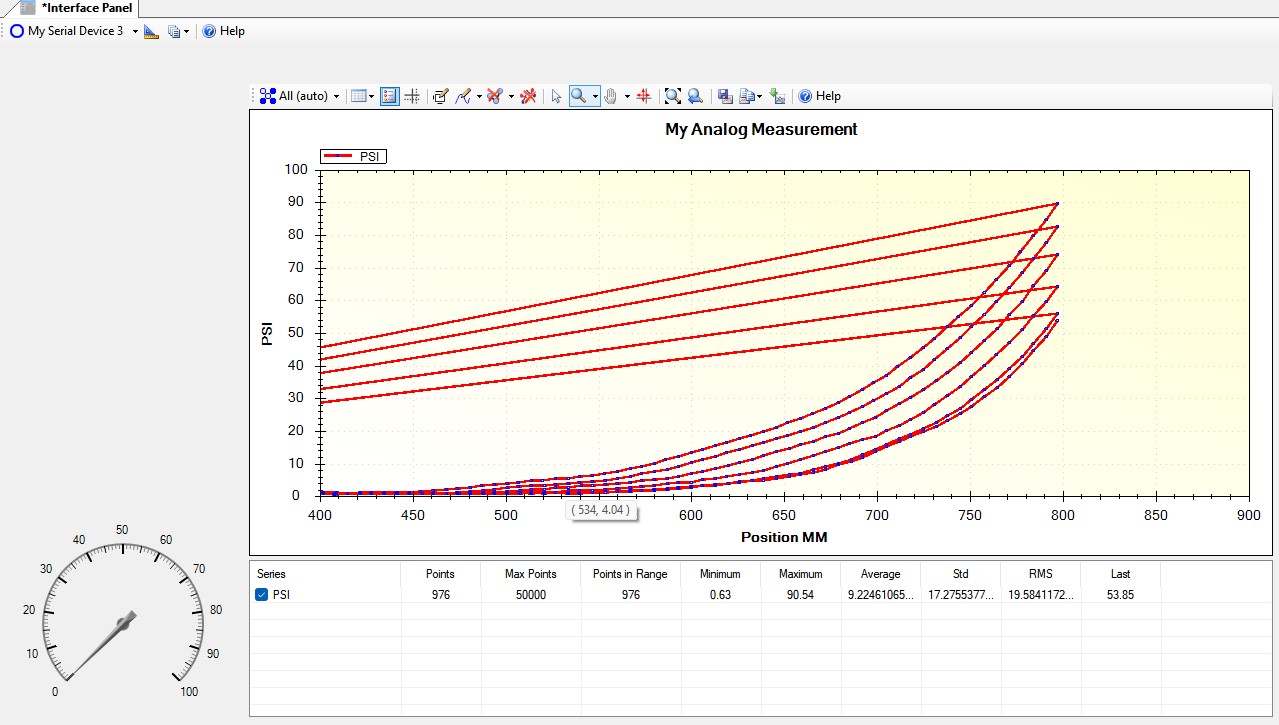This screenshot has width=1279, height=725.
Task: Select the Average value cell 9.22461065
Action: 880,595
